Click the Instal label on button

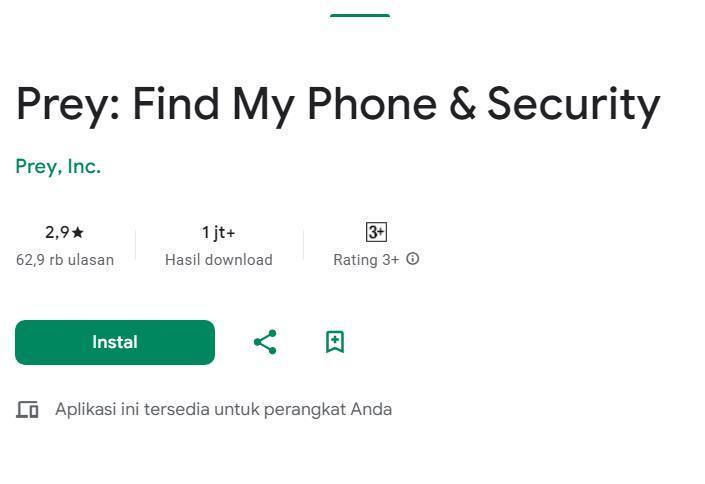115,342
